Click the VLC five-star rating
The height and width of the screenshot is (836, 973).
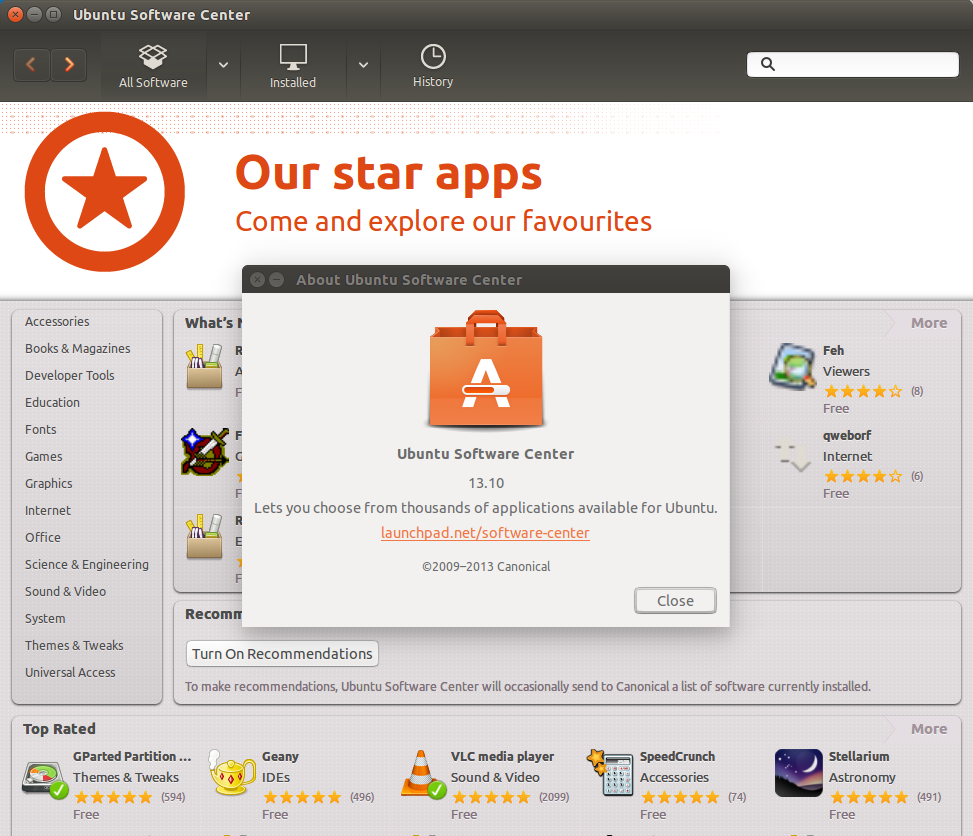[x=491, y=798]
